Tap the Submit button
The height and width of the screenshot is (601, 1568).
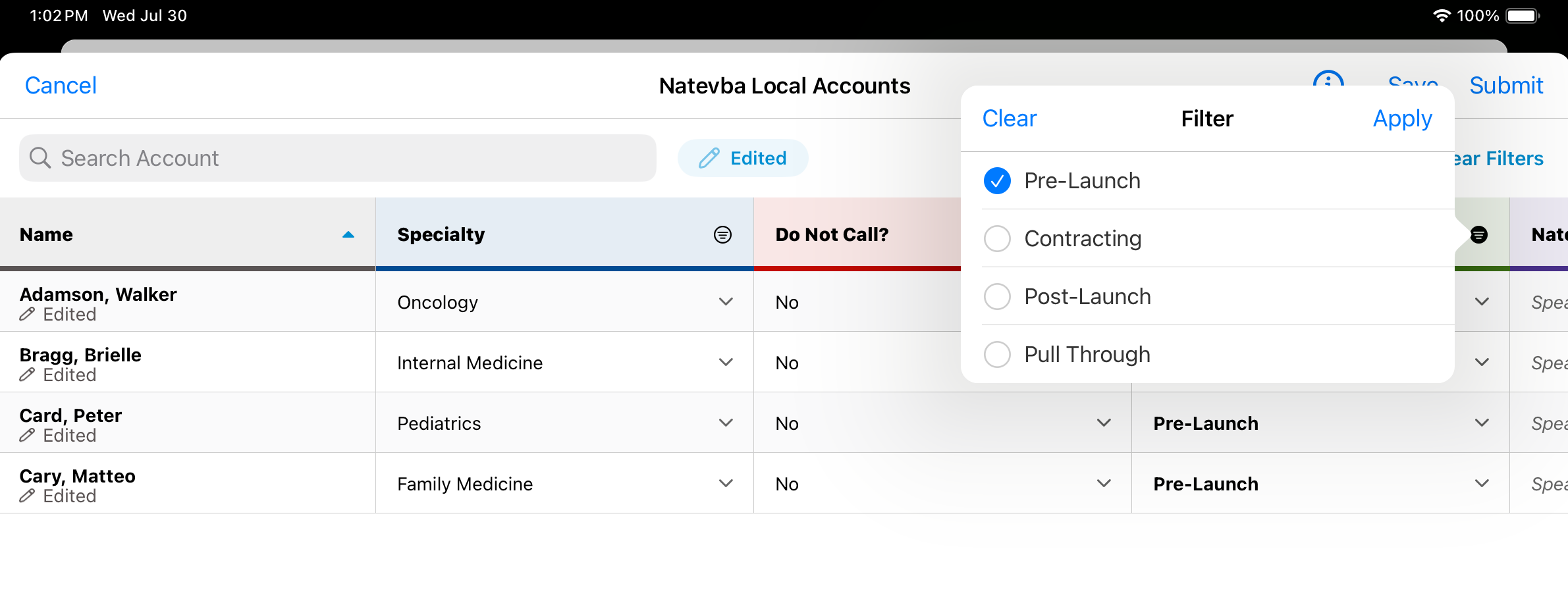coord(1506,86)
